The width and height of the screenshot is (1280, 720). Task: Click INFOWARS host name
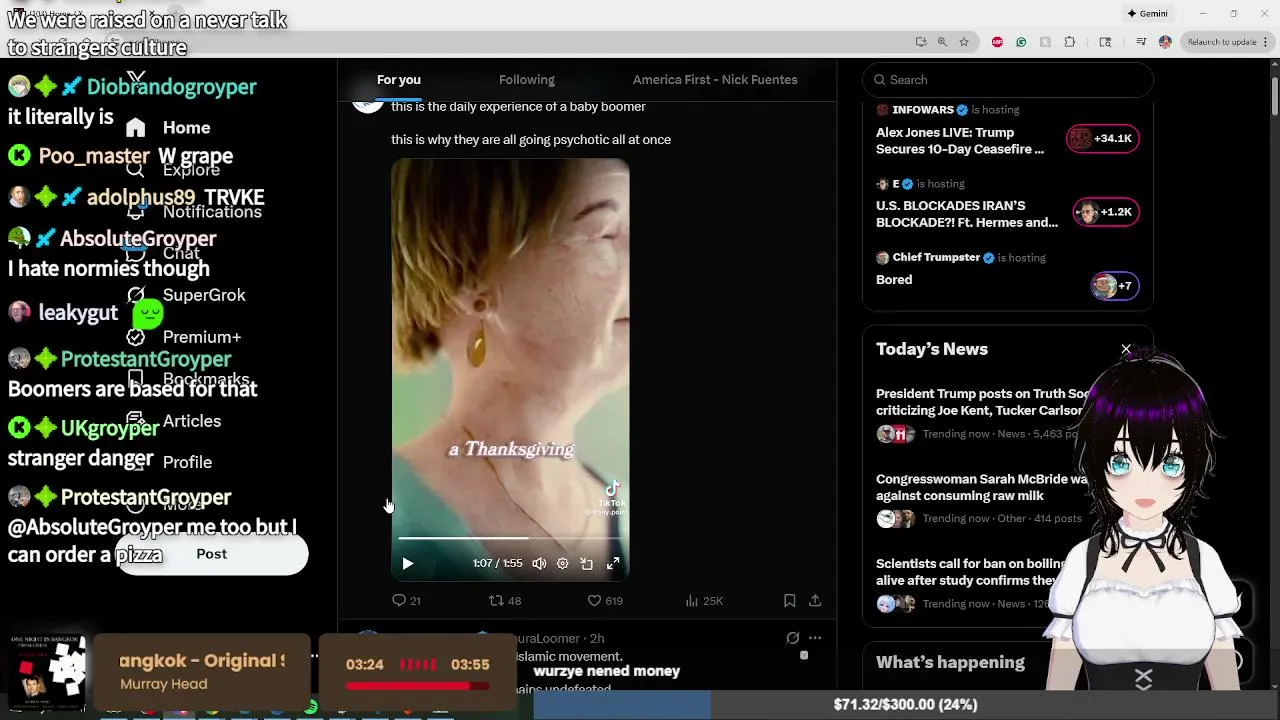pyautogui.click(x=922, y=110)
